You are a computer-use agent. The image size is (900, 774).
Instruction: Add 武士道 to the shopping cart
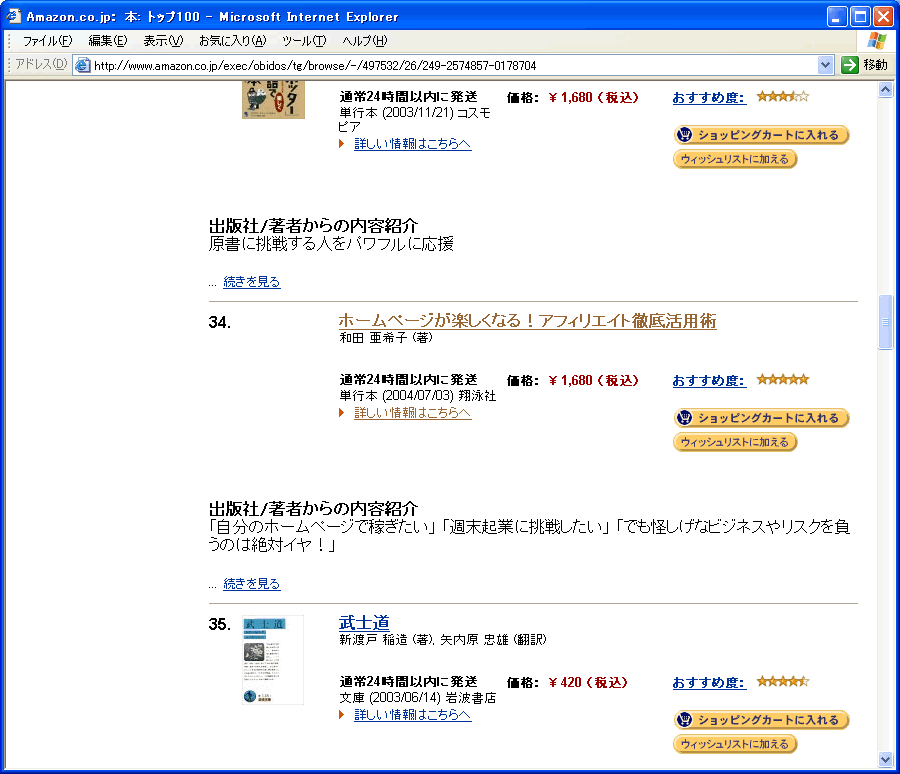point(761,720)
